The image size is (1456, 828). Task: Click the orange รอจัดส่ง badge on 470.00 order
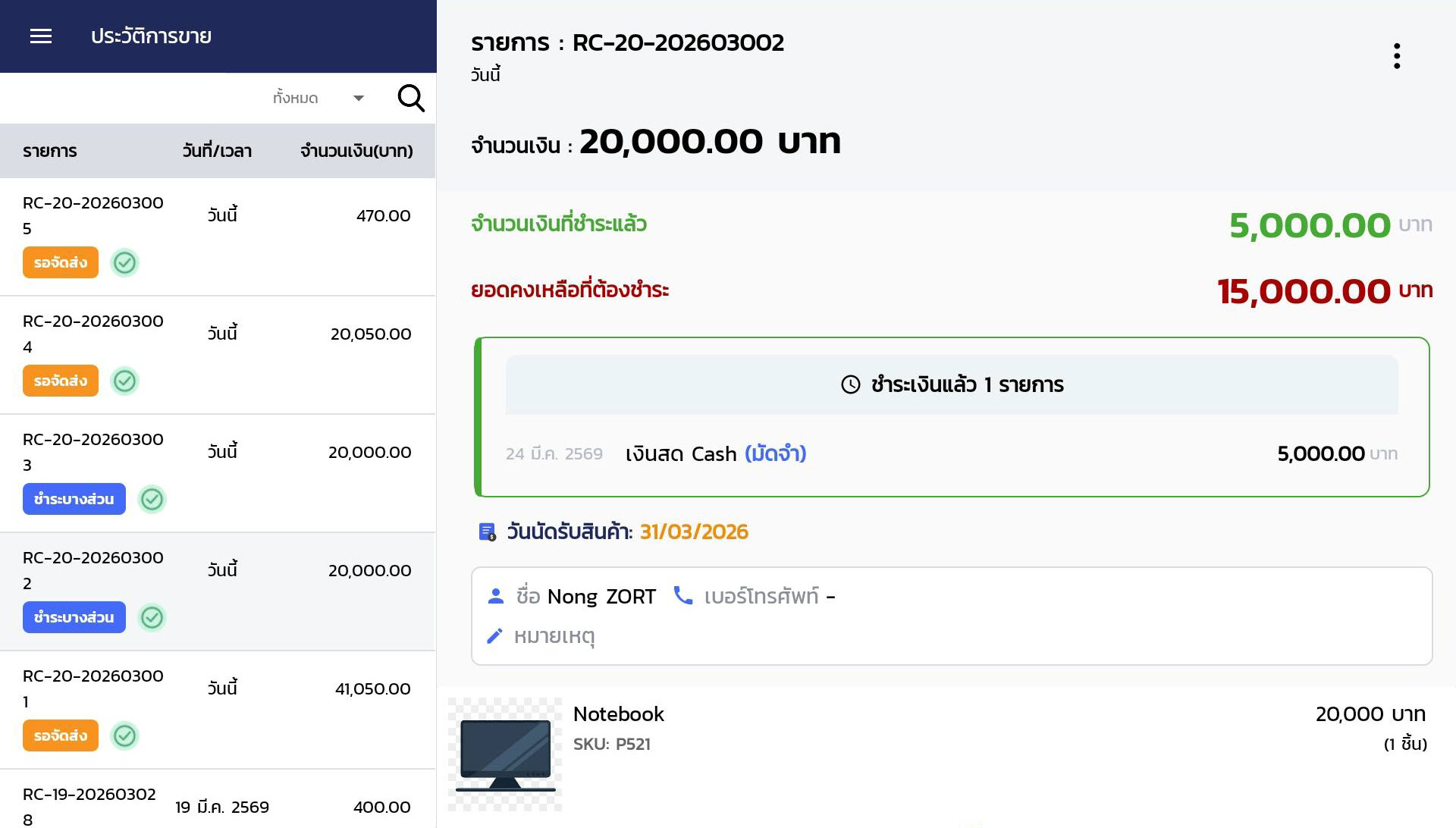tap(61, 263)
